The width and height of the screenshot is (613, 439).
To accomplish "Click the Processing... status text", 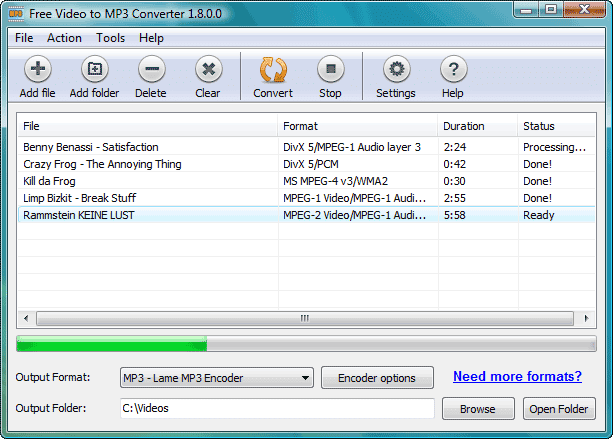I will 554,147.
